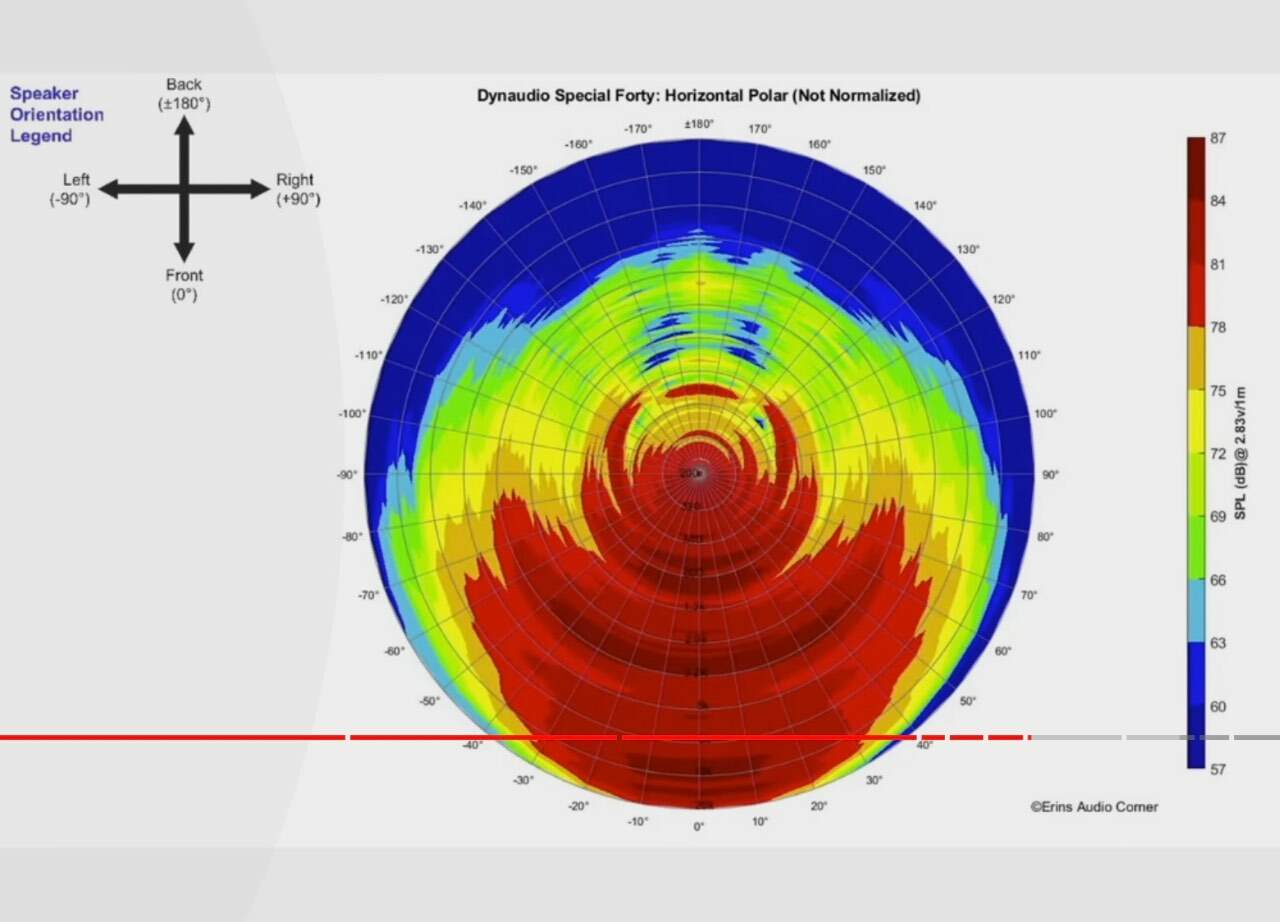Click the 'Front (0°)' legend label
The image size is (1280, 922).
pos(184,285)
